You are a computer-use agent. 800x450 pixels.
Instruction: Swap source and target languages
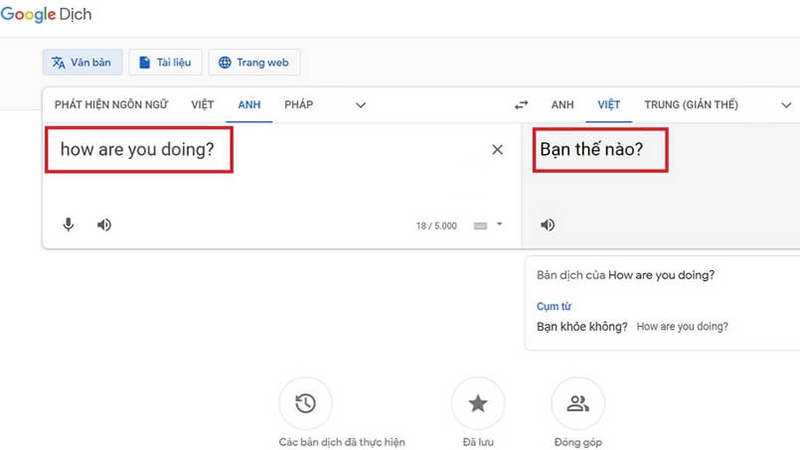click(x=521, y=105)
